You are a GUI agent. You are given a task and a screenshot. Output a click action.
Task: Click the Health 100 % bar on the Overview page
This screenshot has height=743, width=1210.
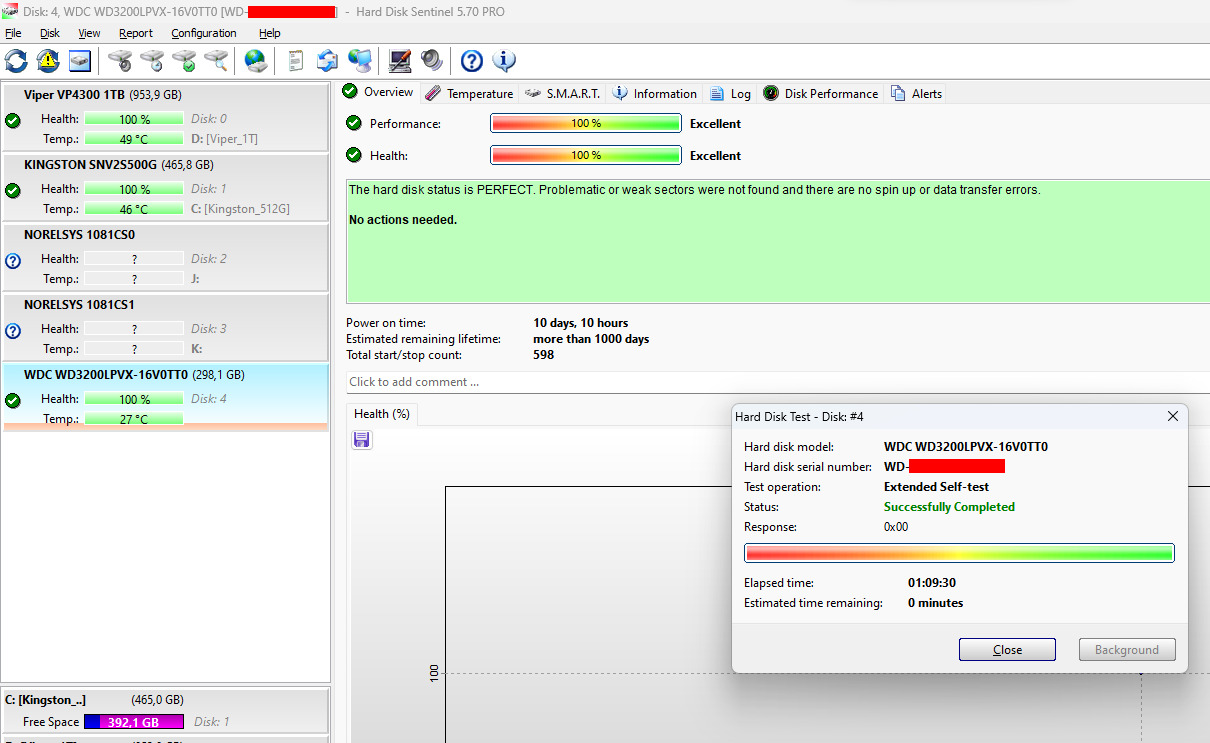586,155
